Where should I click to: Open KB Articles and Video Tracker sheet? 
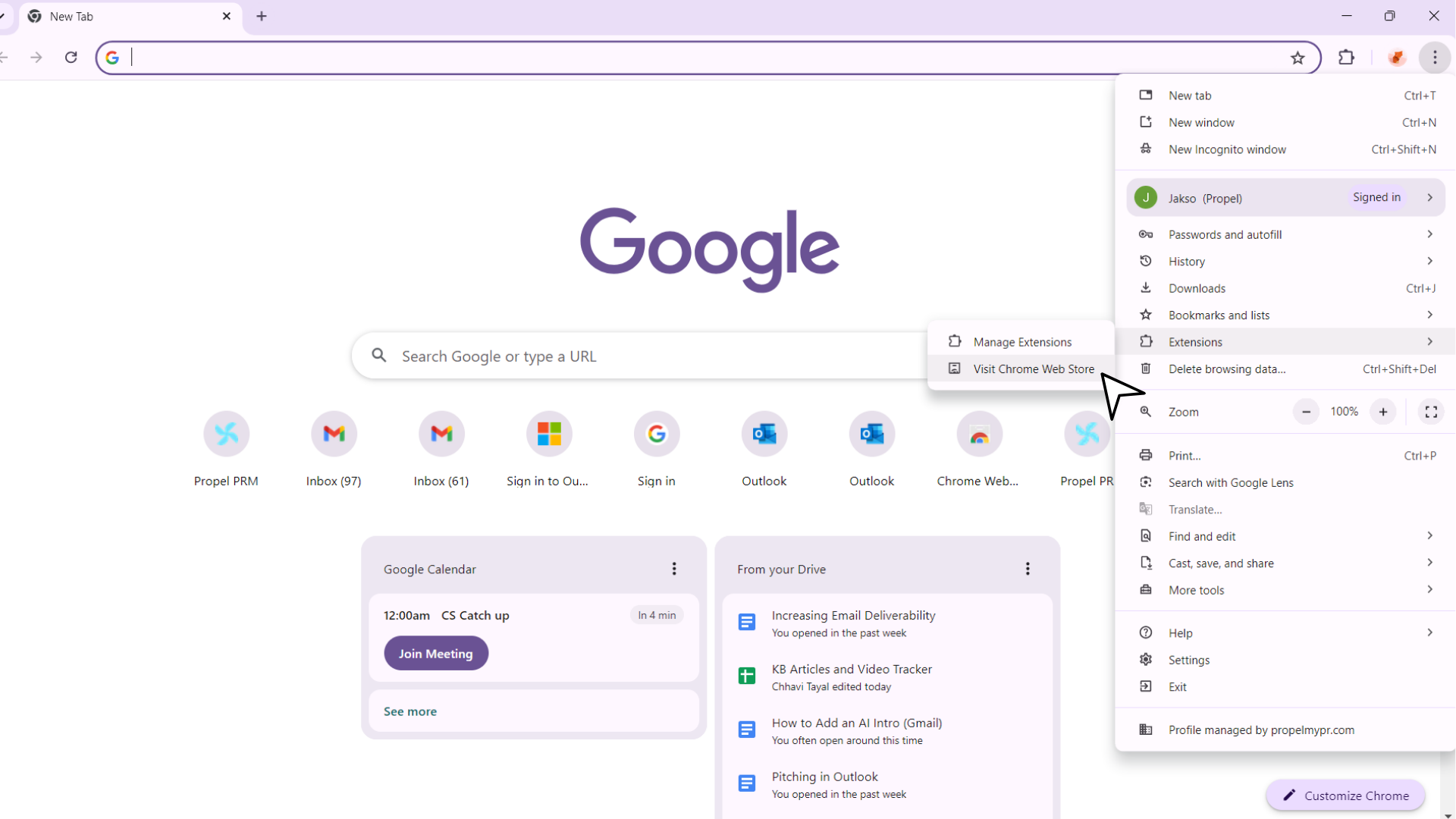point(887,677)
